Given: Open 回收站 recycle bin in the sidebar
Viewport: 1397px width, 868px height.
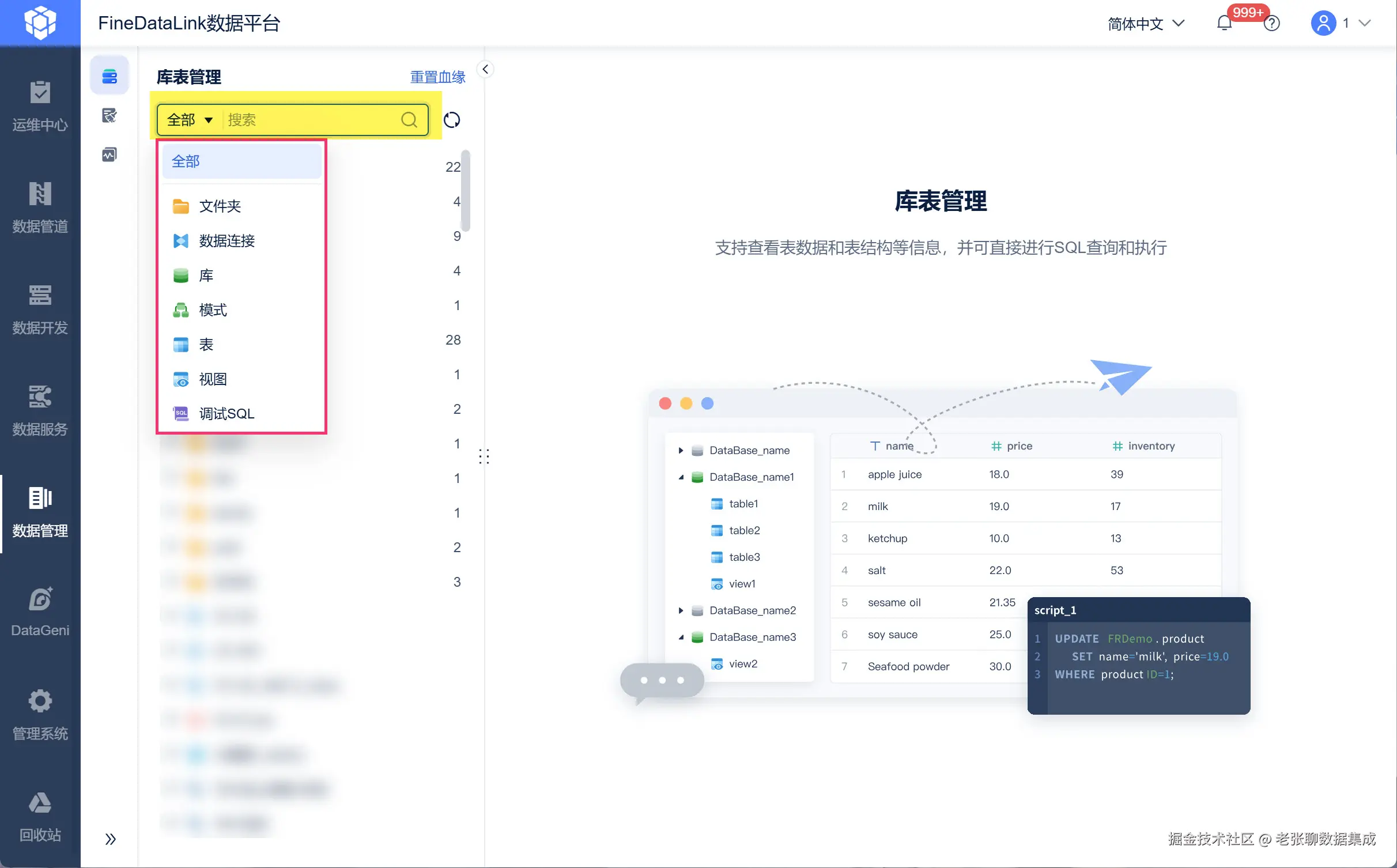Looking at the screenshot, I should click(40, 816).
